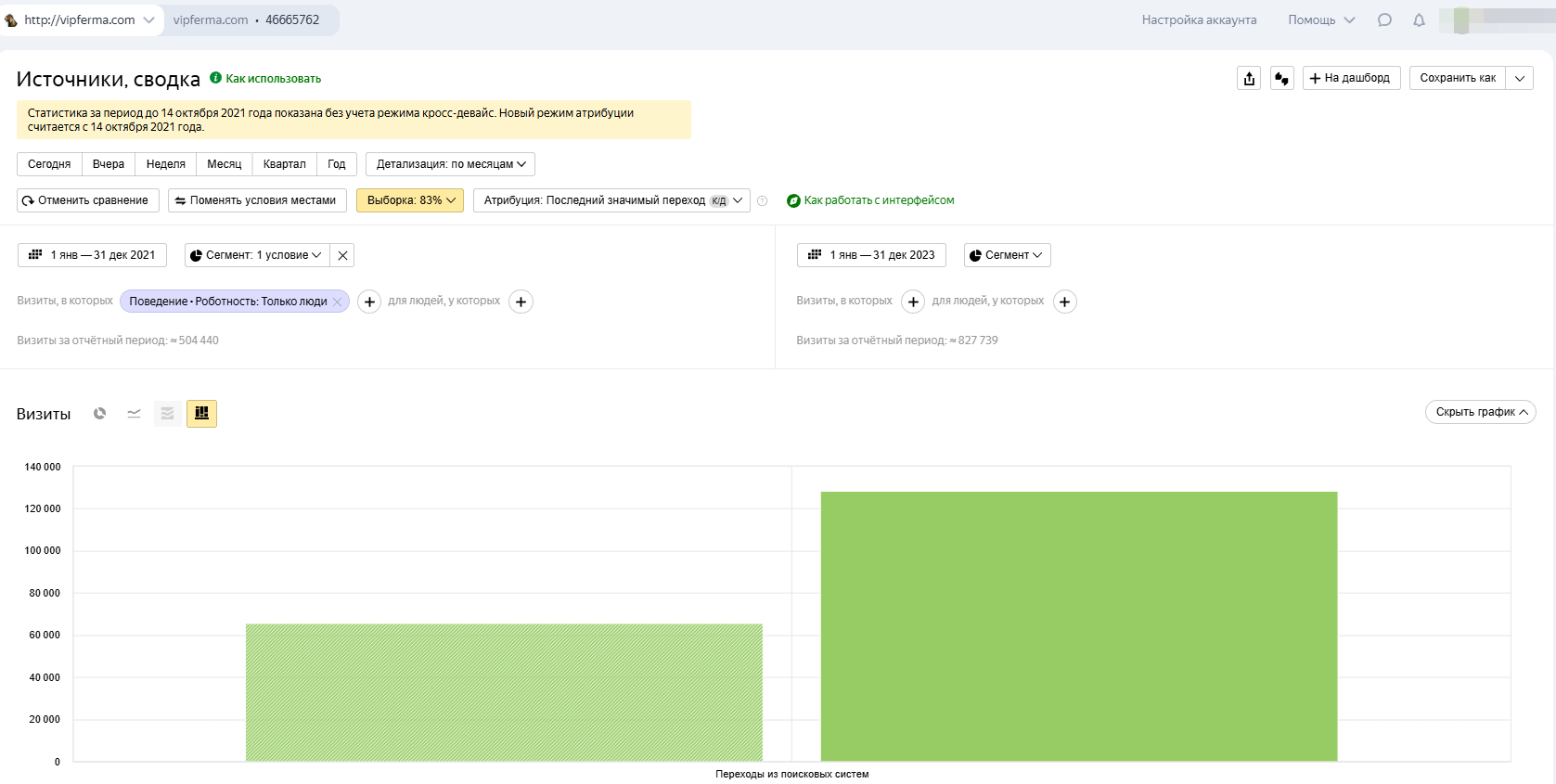Switch chart to pie chart view
The image size is (1556, 784).
pyautogui.click(x=99, y=414)
